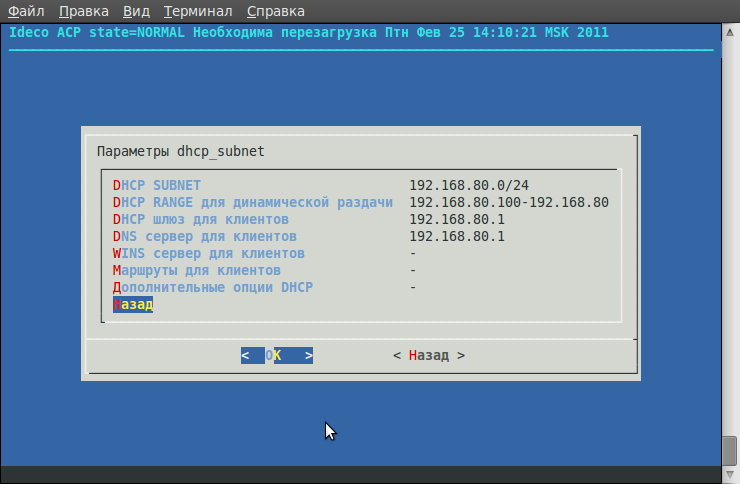Open the Вид menu
740x484 pixels.
click(137, 12)
